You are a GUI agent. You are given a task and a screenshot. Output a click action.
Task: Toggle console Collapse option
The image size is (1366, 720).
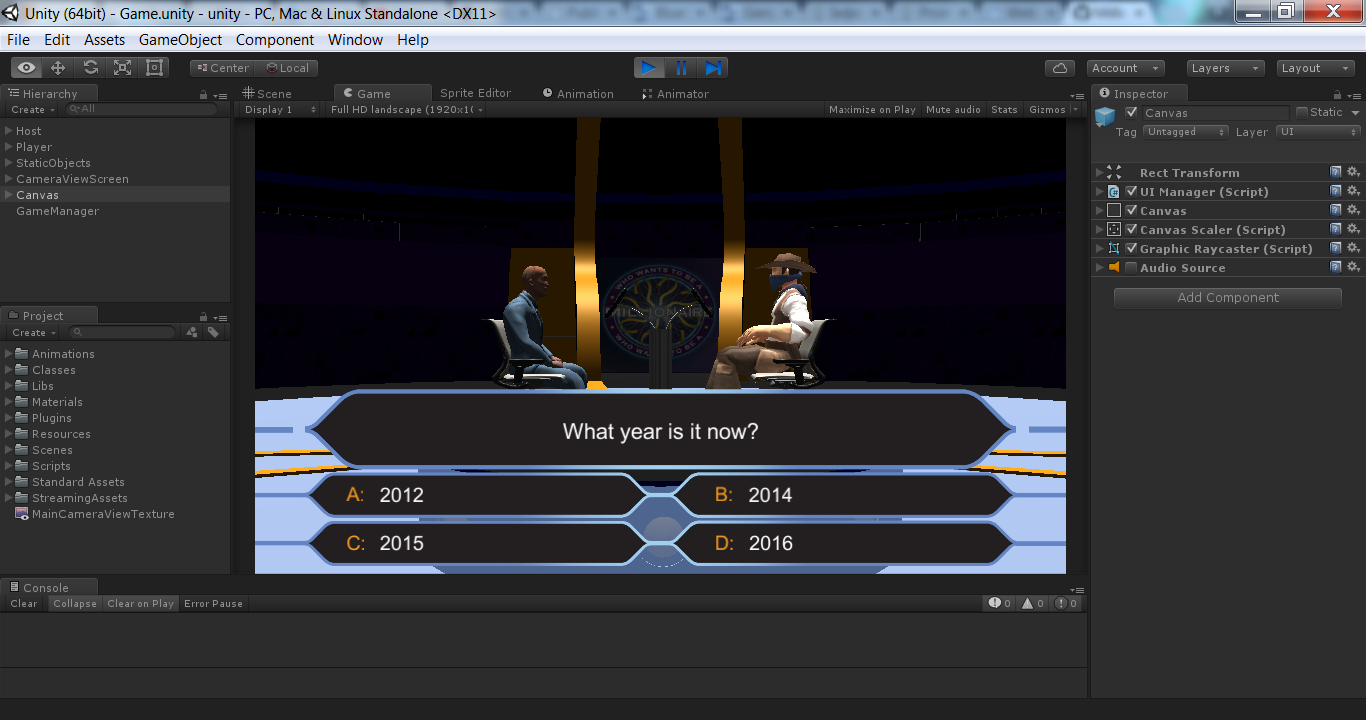click(x=75, y=603)
